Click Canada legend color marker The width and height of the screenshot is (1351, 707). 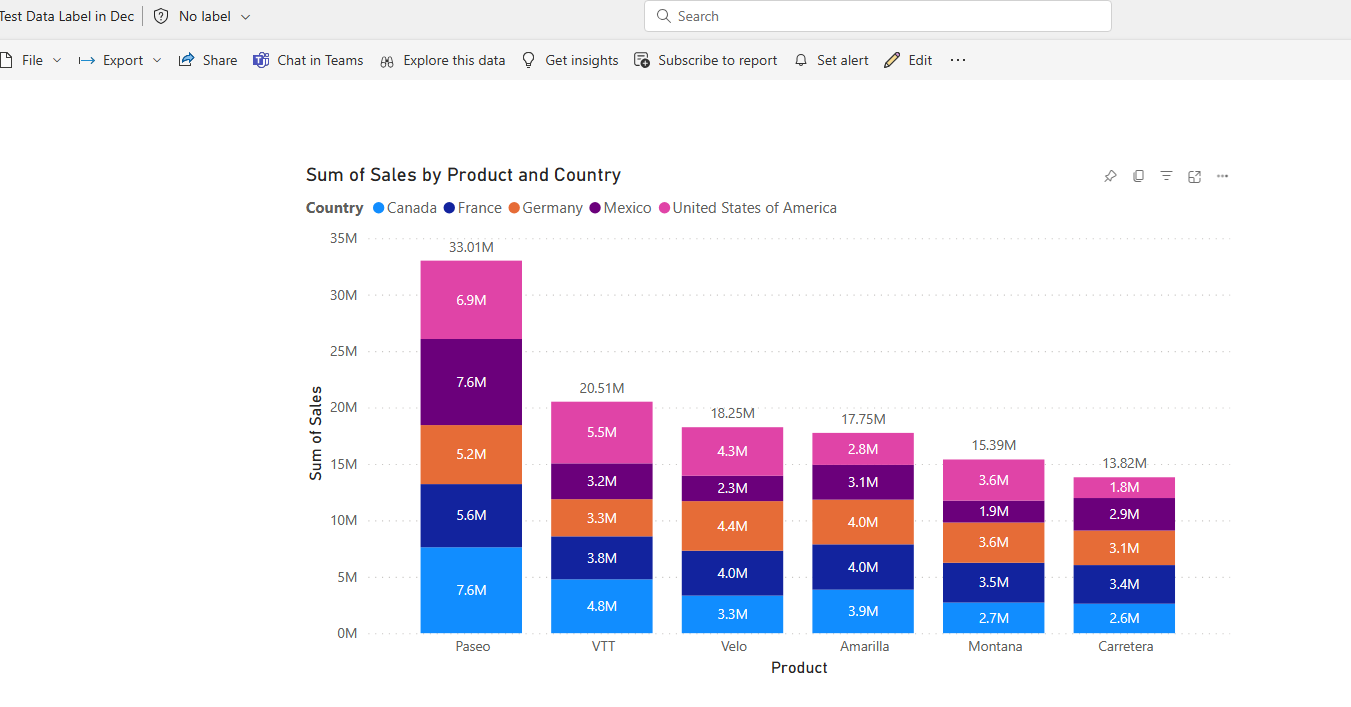[379, 208]
